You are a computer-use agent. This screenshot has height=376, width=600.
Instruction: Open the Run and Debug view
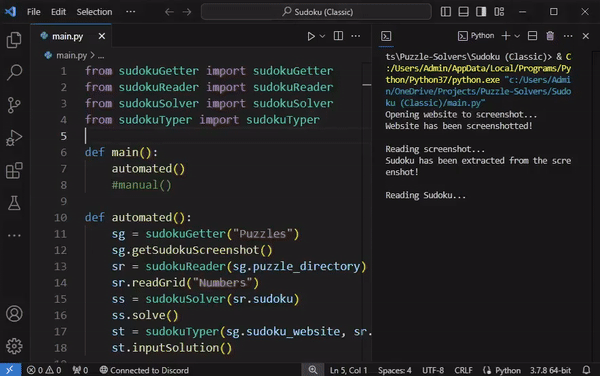pos(14,138)
